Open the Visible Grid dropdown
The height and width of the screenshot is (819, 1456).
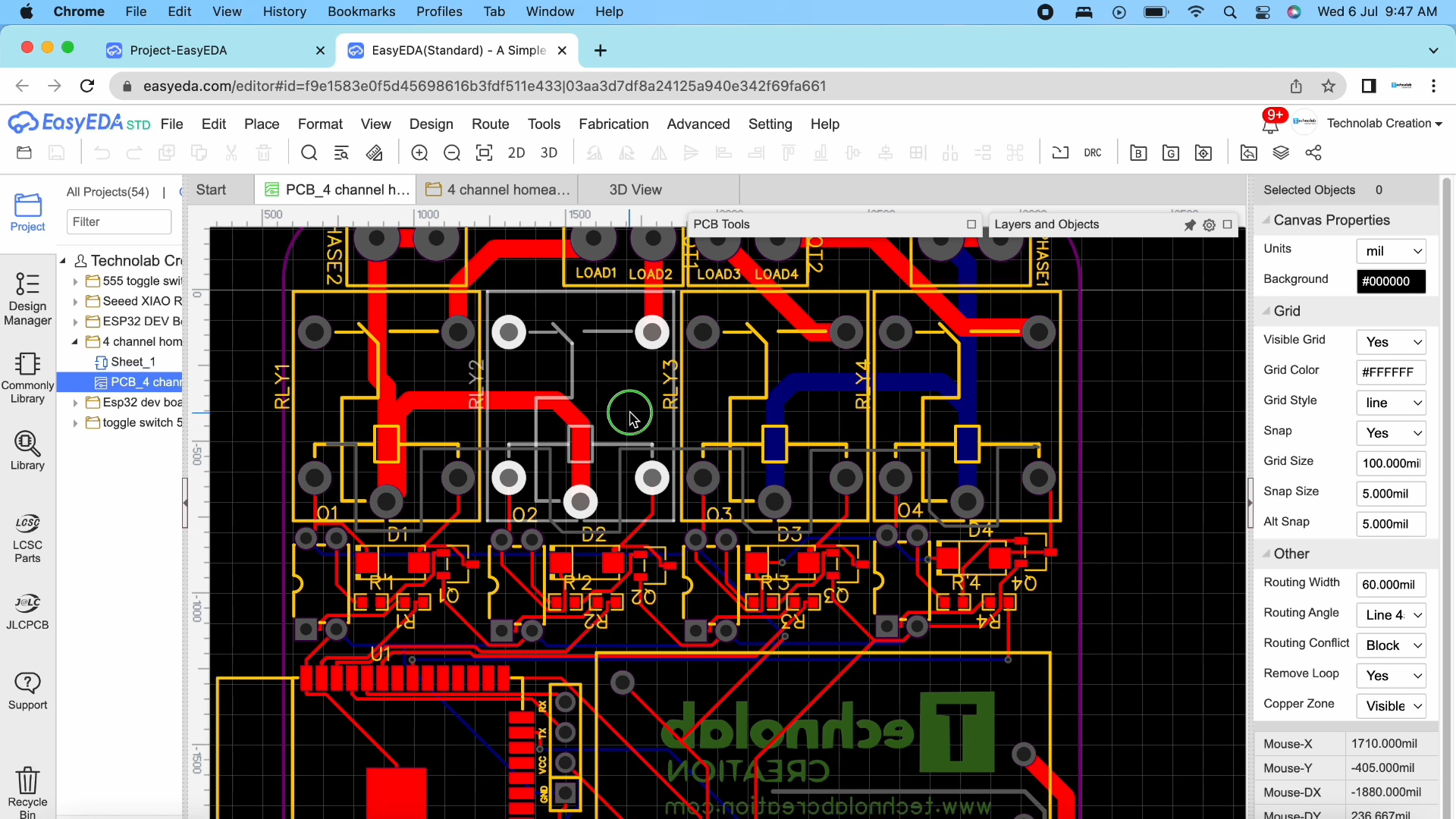click(x=1391, y=342)
